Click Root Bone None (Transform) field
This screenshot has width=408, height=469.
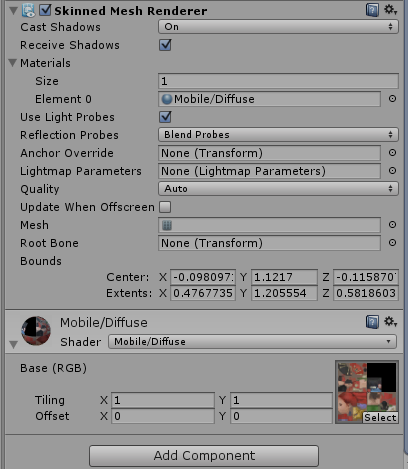269,243
